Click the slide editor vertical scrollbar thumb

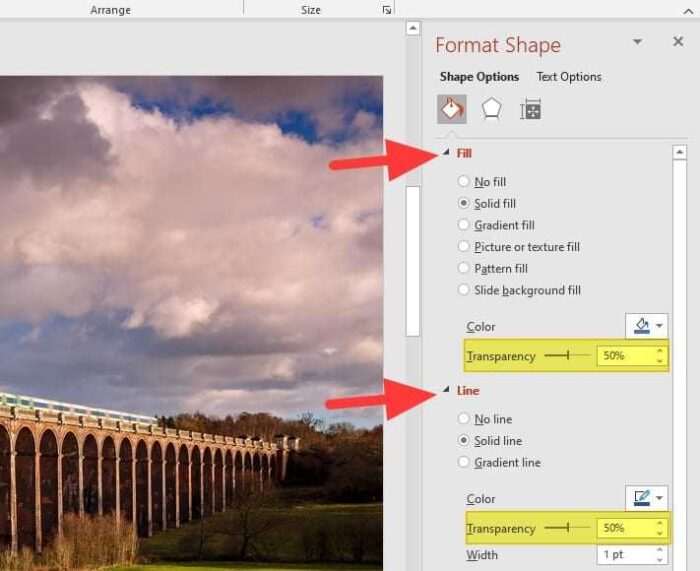coord(413,261)
